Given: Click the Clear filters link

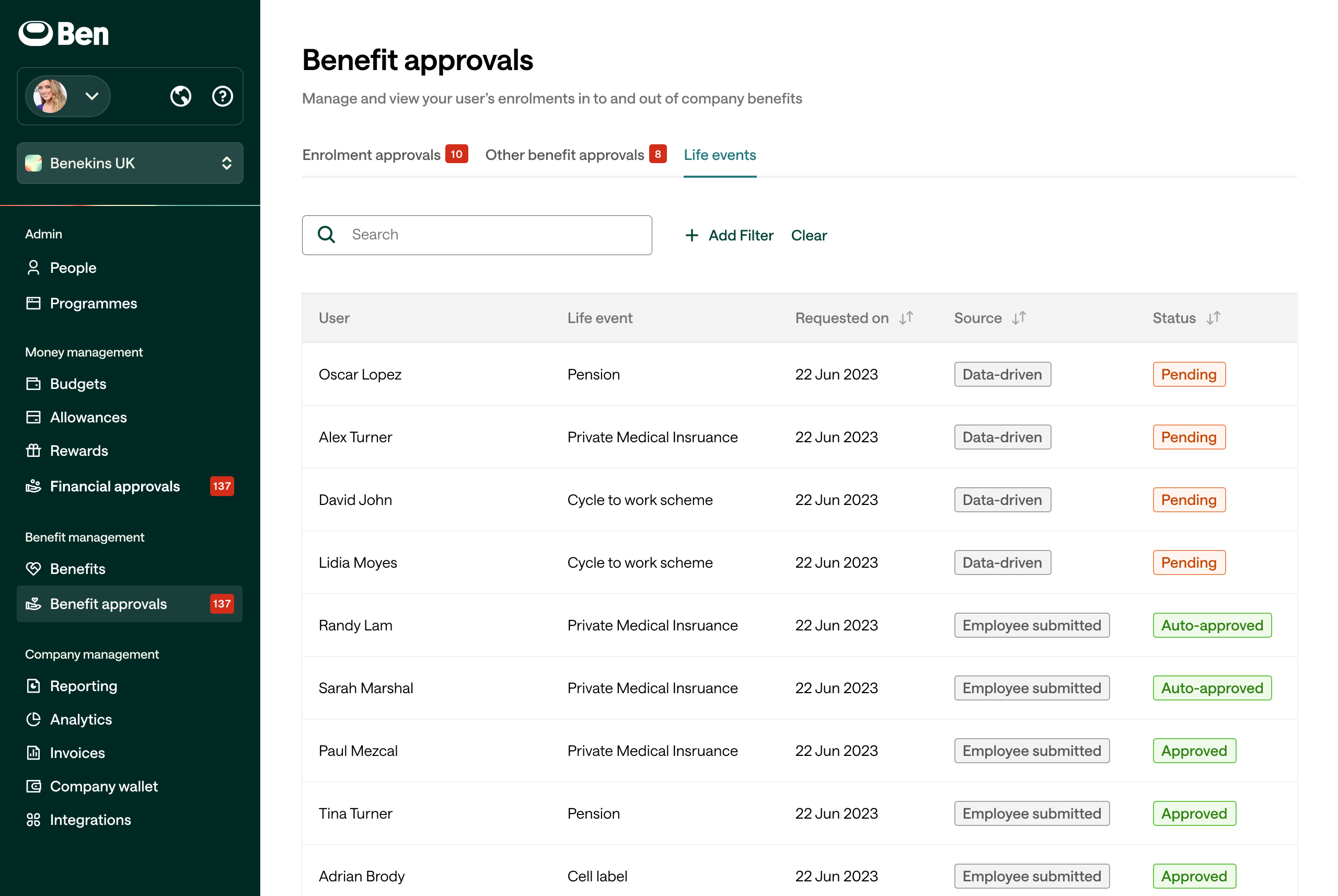Looking at the screenshot, I should point(809,235).
